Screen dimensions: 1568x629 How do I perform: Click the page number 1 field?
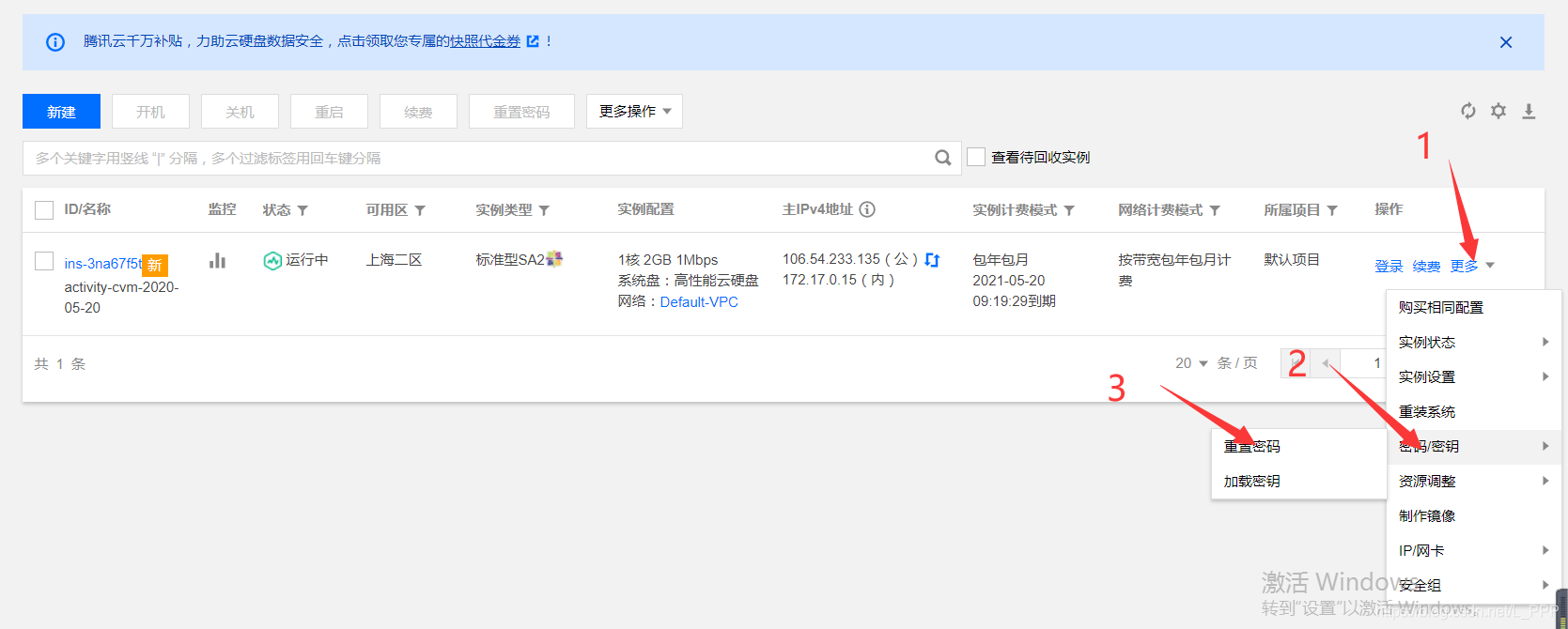point(1364,363)
